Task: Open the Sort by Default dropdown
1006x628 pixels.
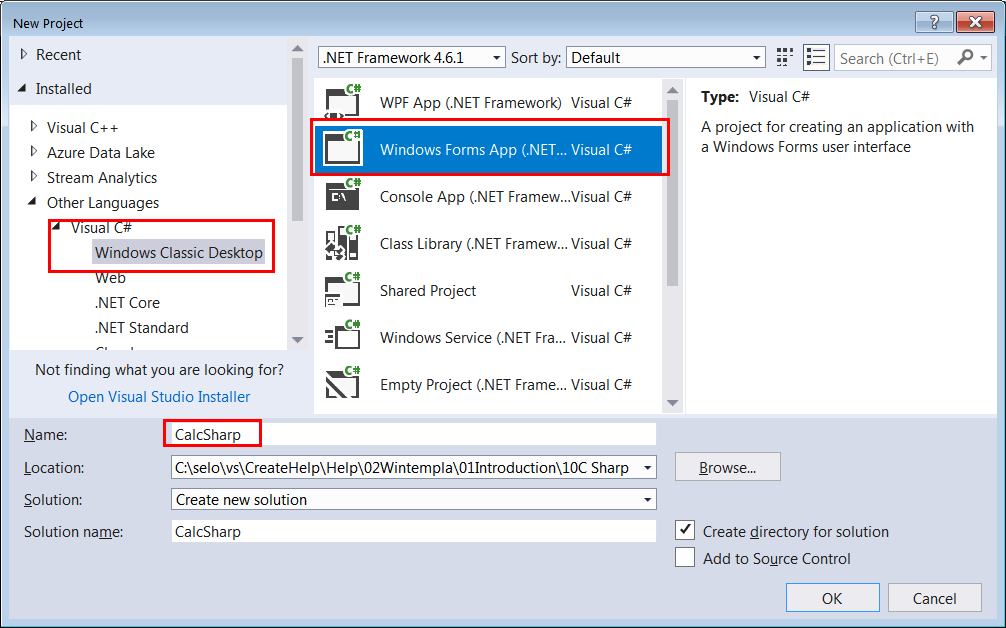Action: 666,58
